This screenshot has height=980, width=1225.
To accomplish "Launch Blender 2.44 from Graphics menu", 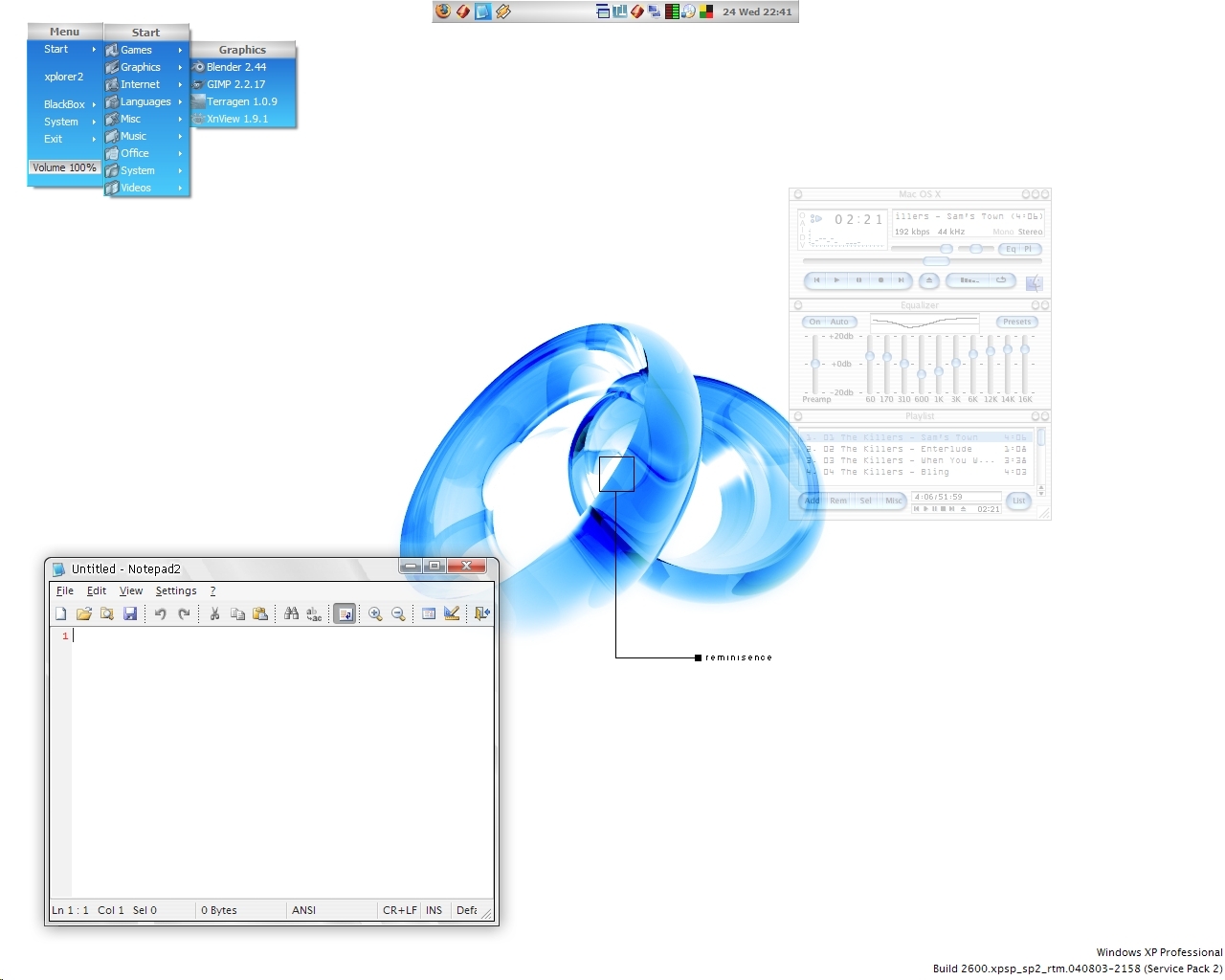I will coord(243,67).
